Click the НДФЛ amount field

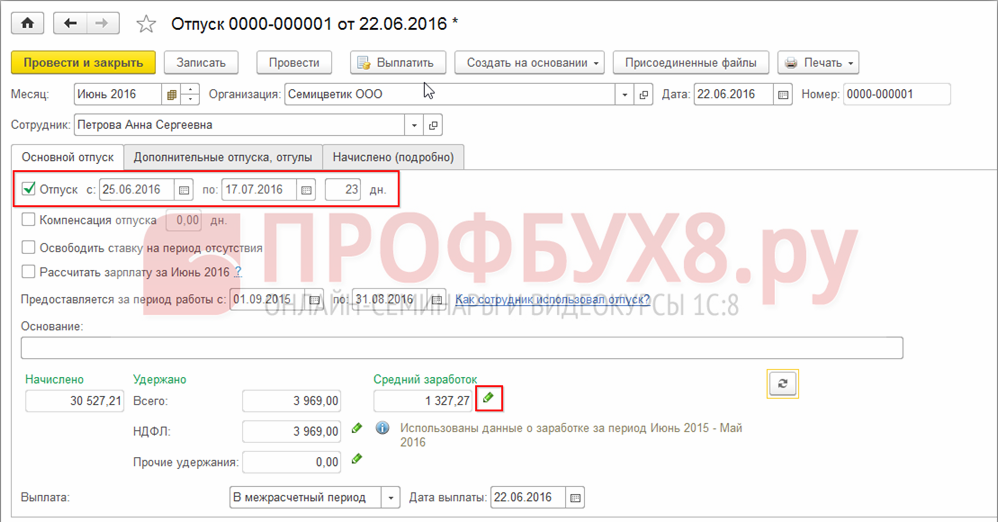point(292,432)
